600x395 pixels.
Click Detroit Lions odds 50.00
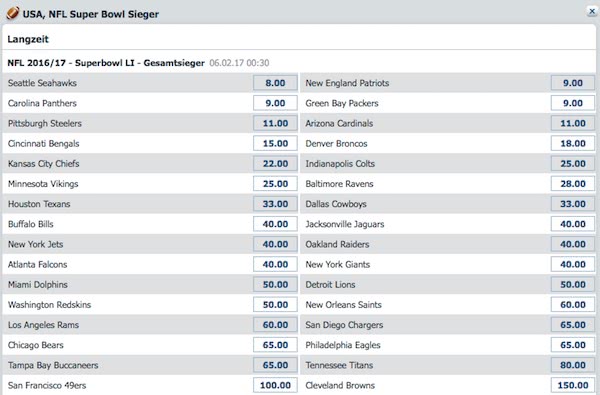point(573,285)
